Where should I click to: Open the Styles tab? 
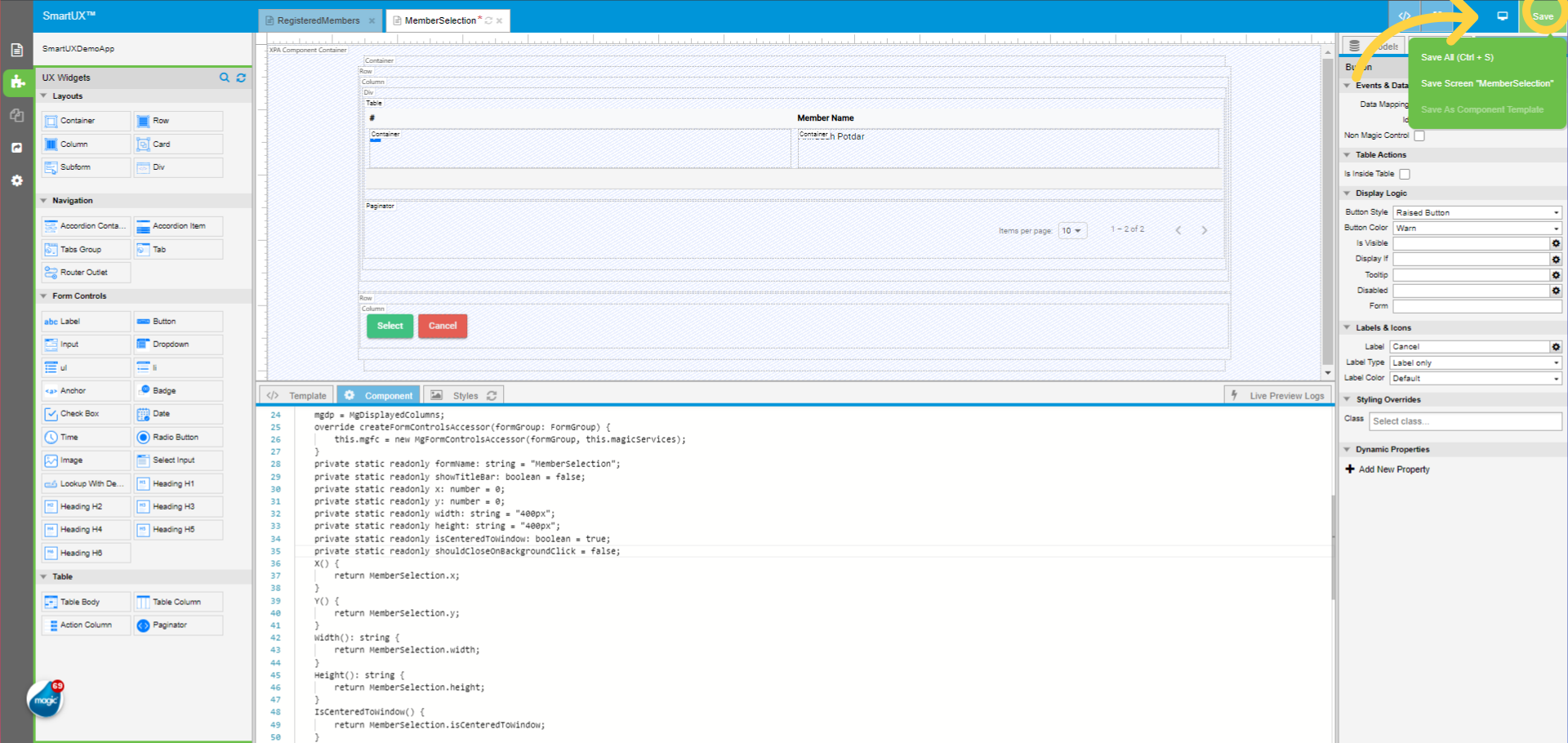[465, 396]
